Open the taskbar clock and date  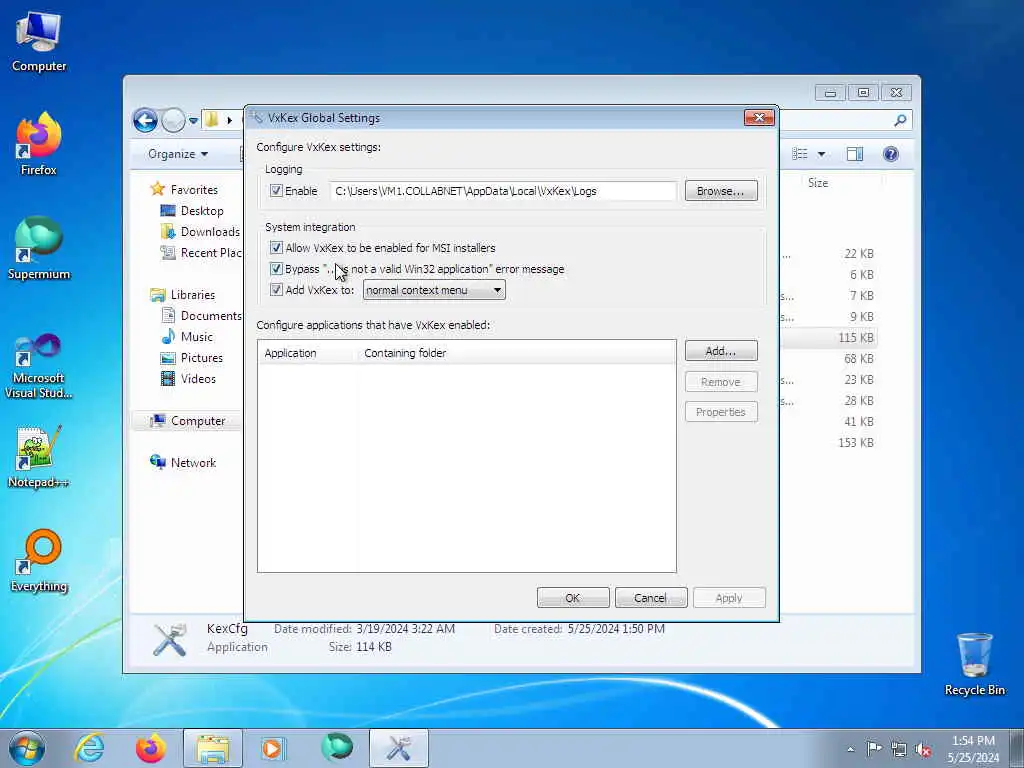pyautogui.click(x=973, y=749)
